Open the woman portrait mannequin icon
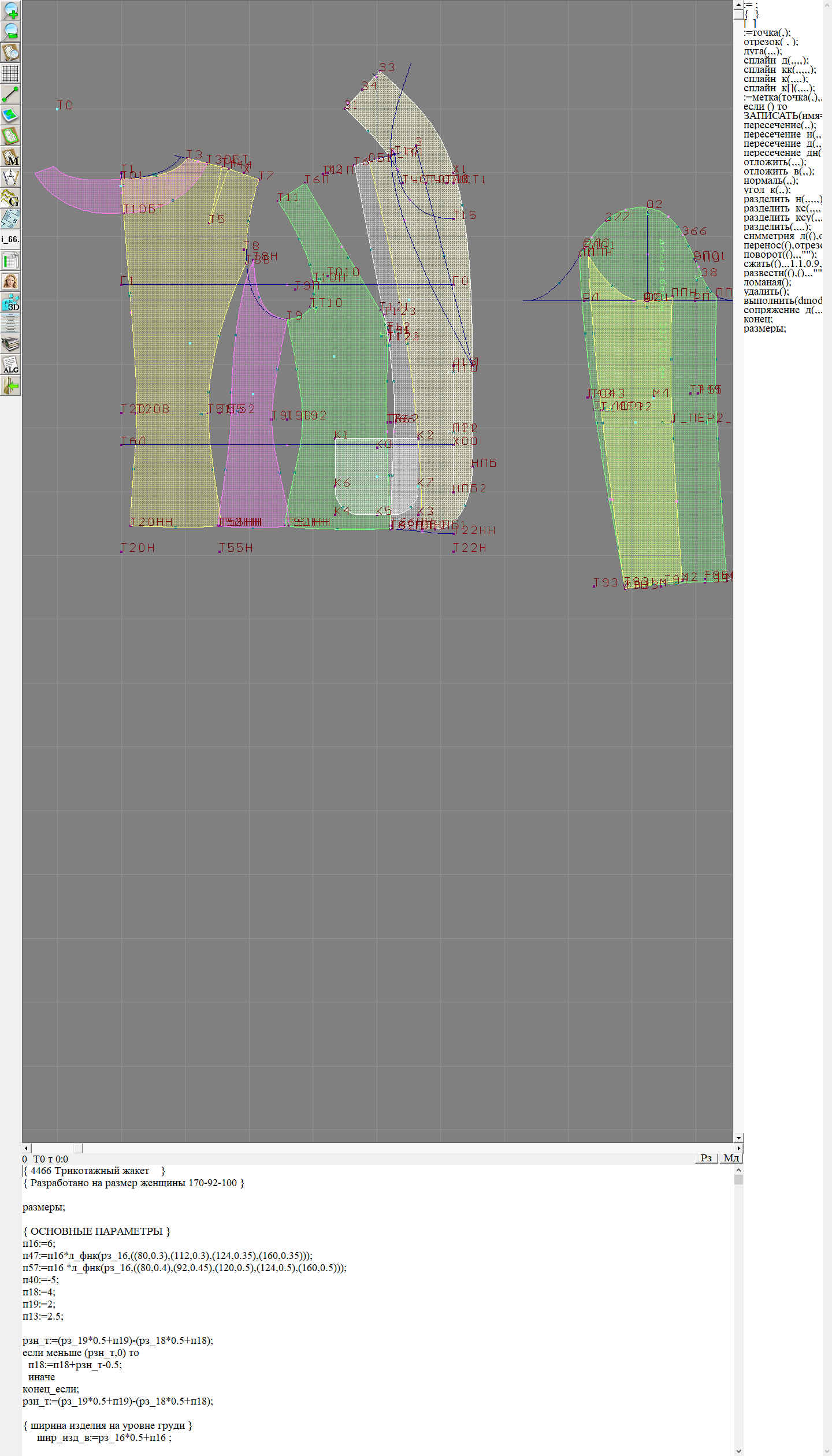 click(x=10, y=281)
